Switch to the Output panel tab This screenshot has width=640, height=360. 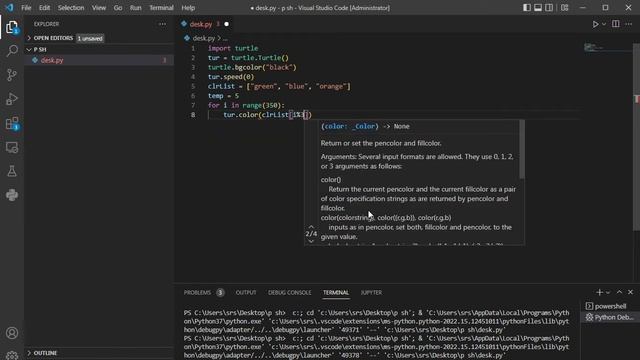click(246, 293)
